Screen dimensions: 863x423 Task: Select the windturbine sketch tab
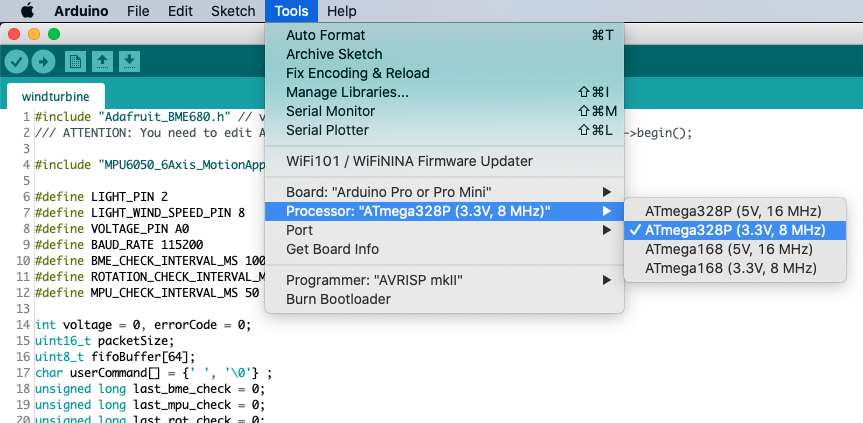(56, 97)
